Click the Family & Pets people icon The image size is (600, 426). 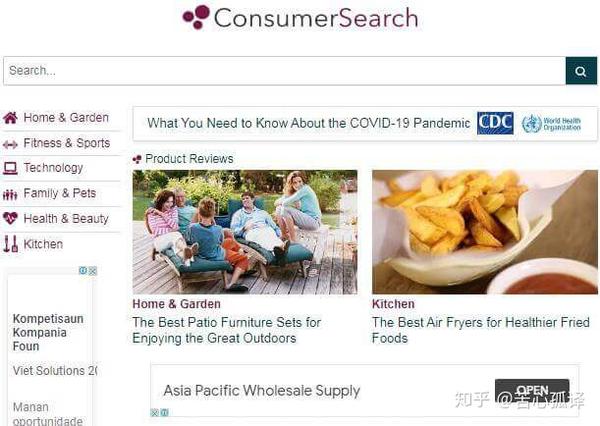10,195
